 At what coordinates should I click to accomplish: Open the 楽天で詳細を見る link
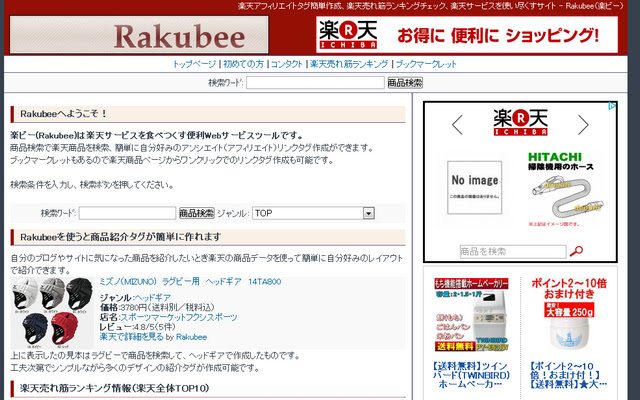[x=131, y=337]
